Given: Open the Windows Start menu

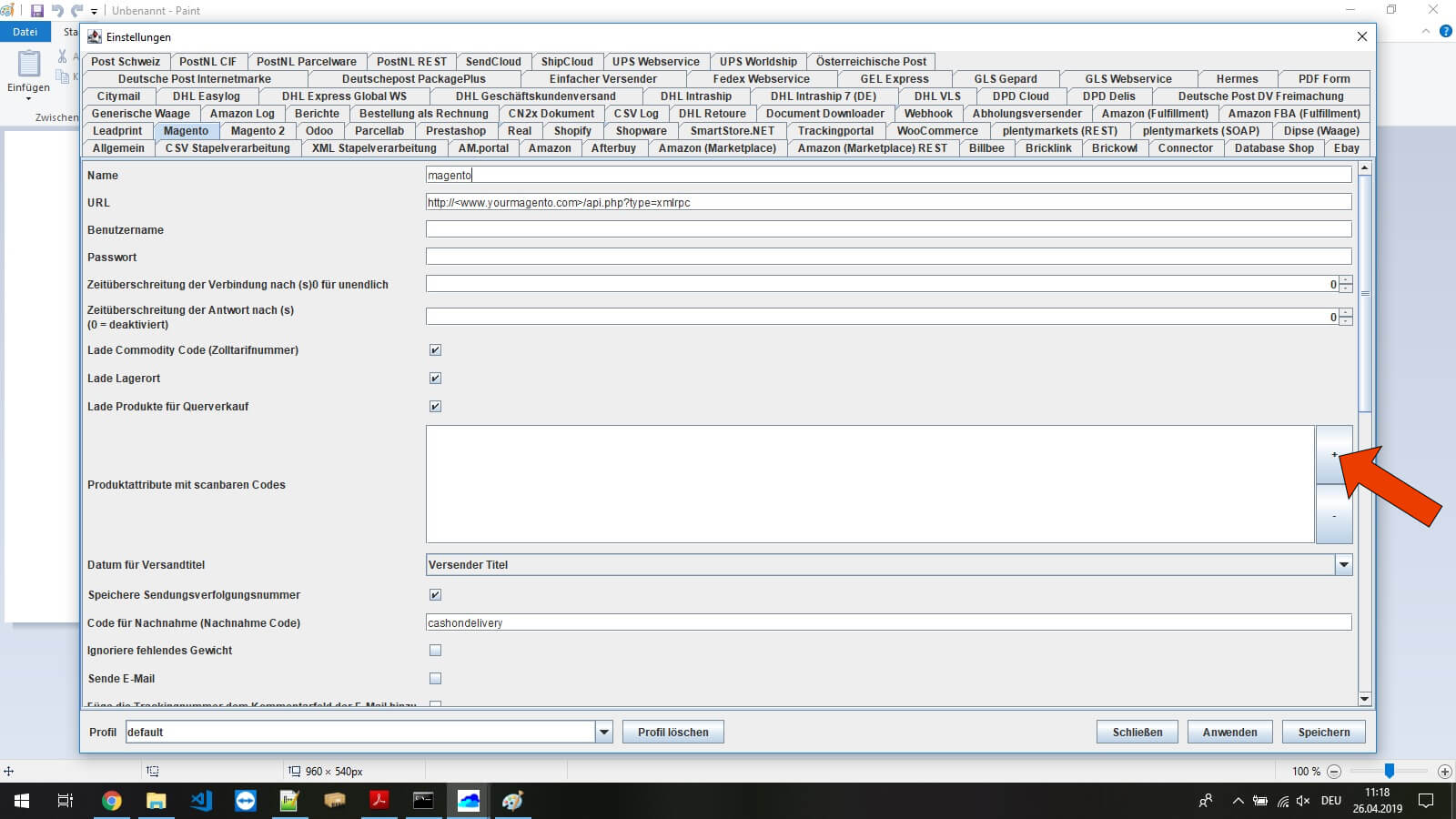Looking at the screenshot, I should pyautogui.click(x=22, y=801).
